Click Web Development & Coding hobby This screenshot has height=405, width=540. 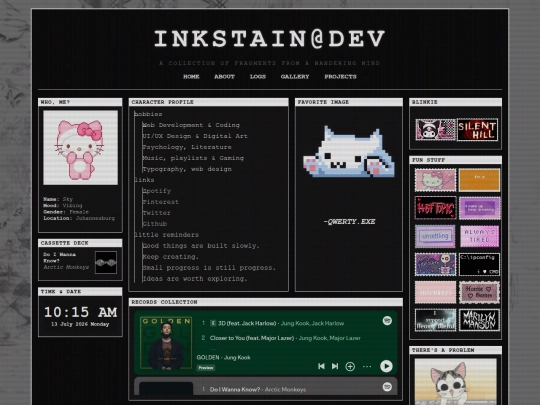(x=191, y=125)
